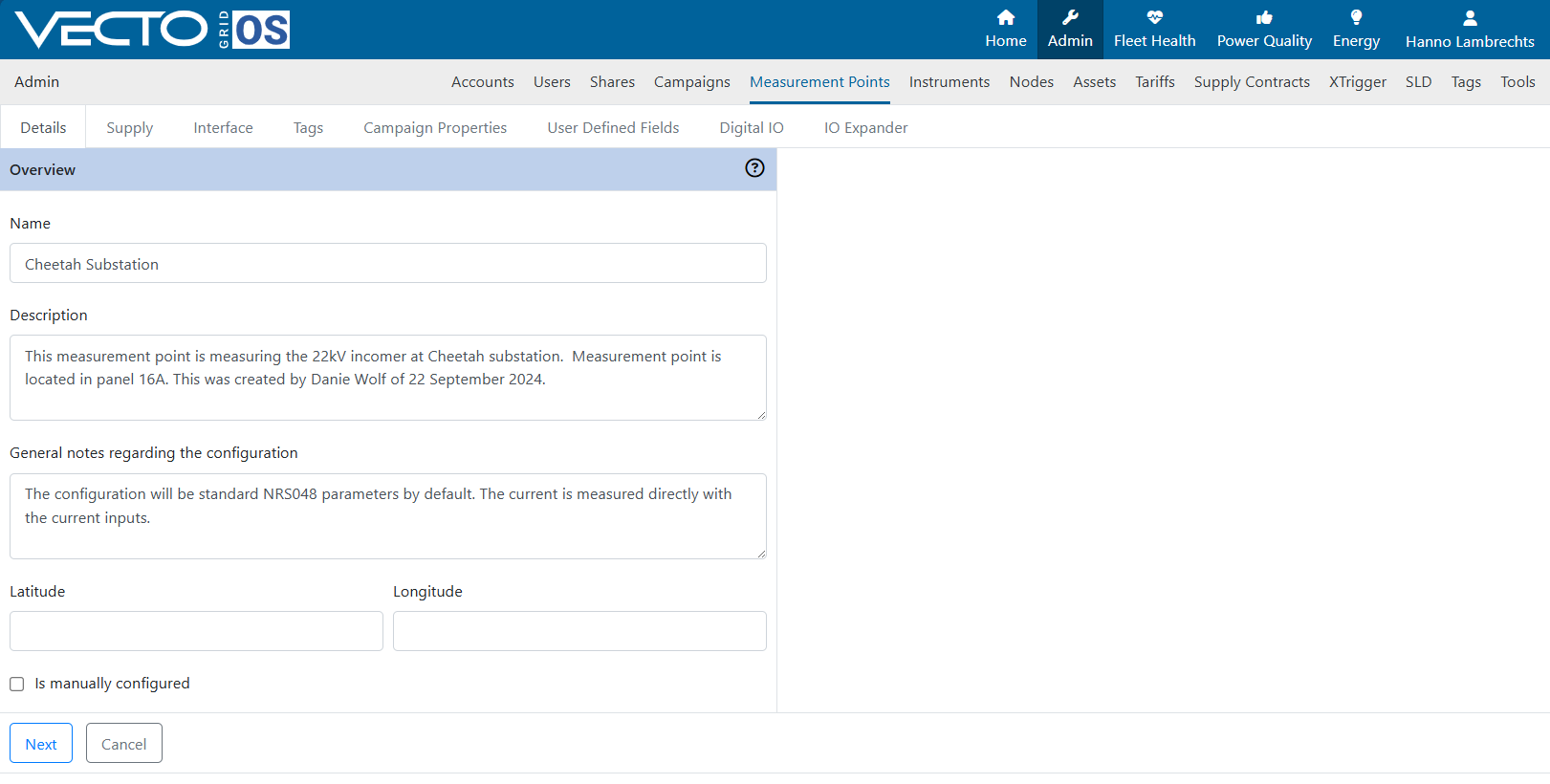Viewport: 1550px width, 784px height.
Task: Open Tags admin link in top submenu
Action: pyautogui.click(x=1466, y=82)
